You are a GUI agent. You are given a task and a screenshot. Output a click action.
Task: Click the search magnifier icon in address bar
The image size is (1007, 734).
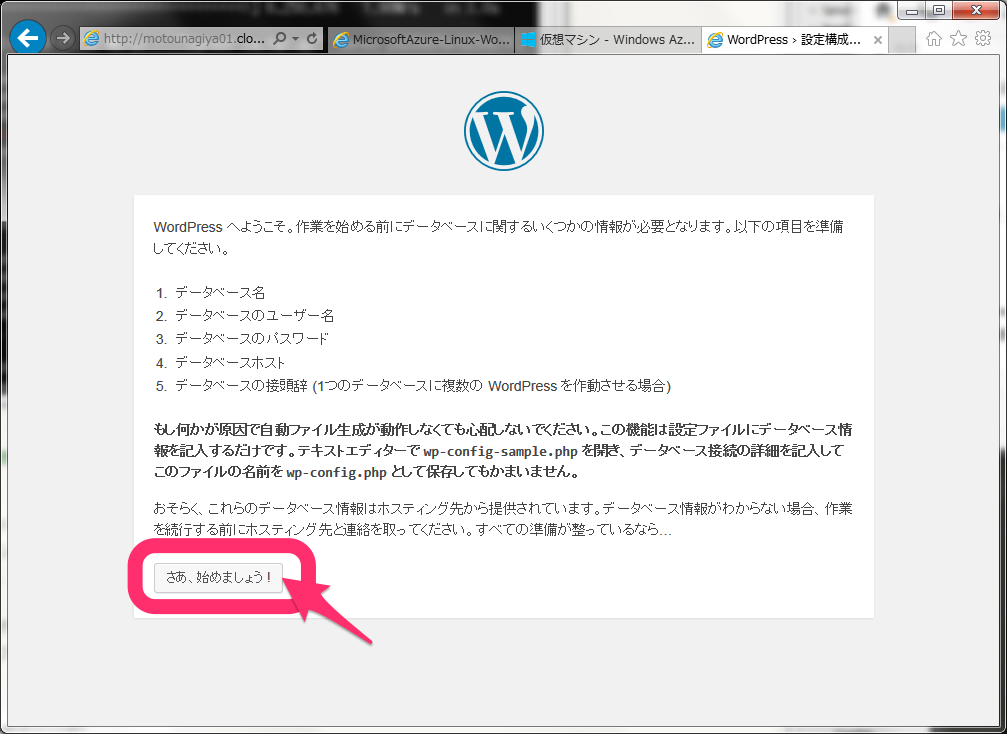coord(279,39)
